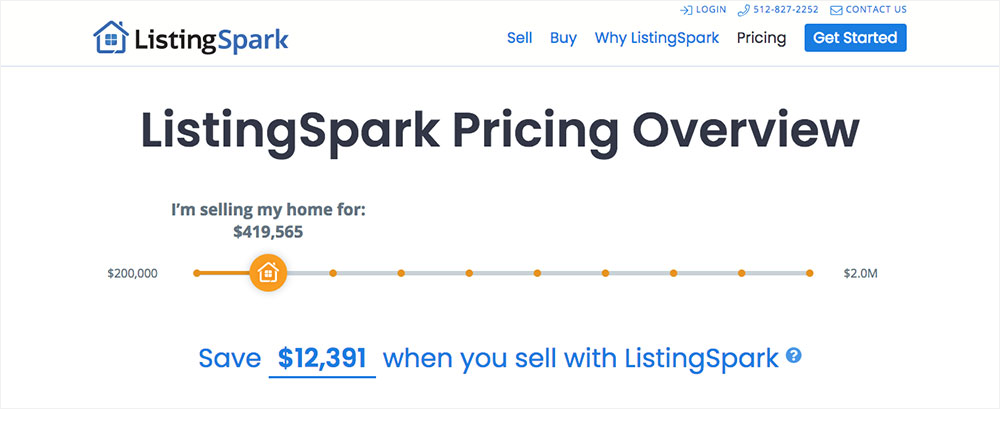Call link 512-827-2252
Viewport: 1000px width, 430px height.
(x=786, y=10)
